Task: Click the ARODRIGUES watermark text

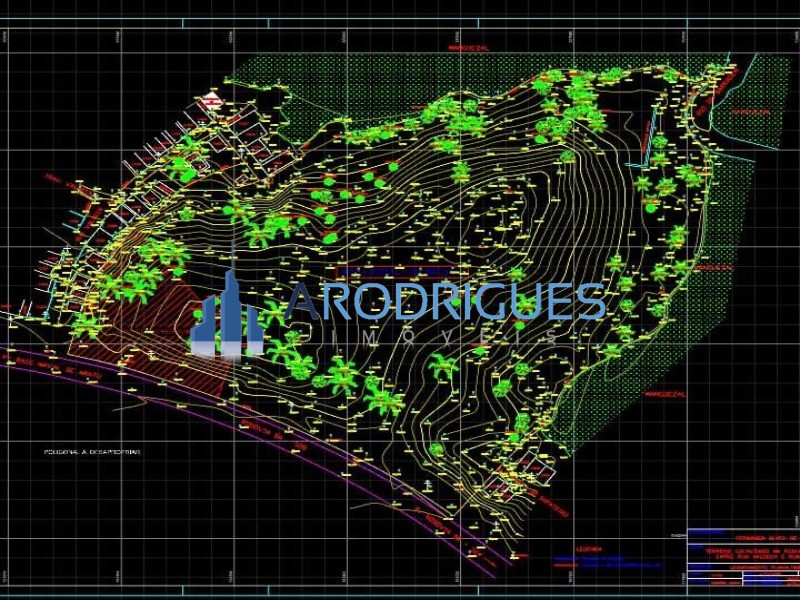Action: 446,301
